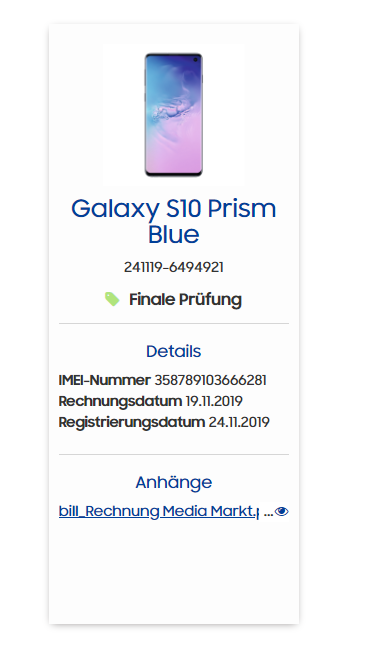The height and width of the screenshot is (645, 380).
Task: Click the Registrierungsdatum label
Action: [x=132, y=422]
